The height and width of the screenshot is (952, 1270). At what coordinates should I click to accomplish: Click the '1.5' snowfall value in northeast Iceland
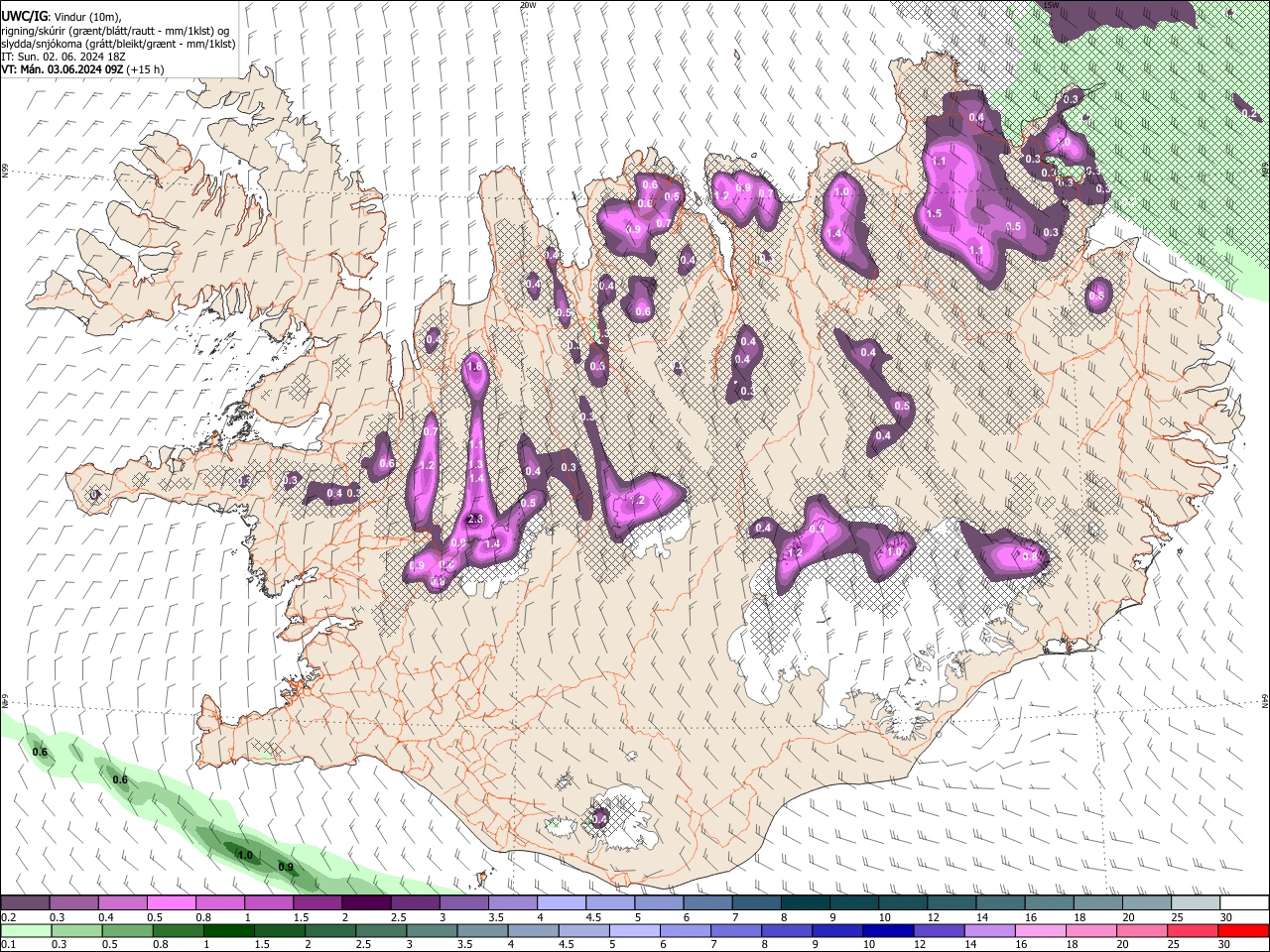934,213
